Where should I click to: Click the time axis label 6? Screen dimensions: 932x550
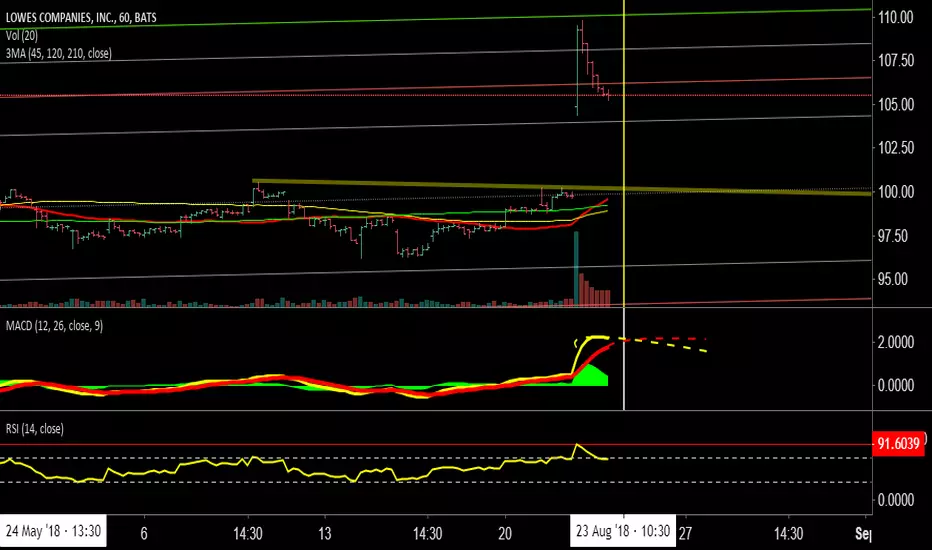144,533
